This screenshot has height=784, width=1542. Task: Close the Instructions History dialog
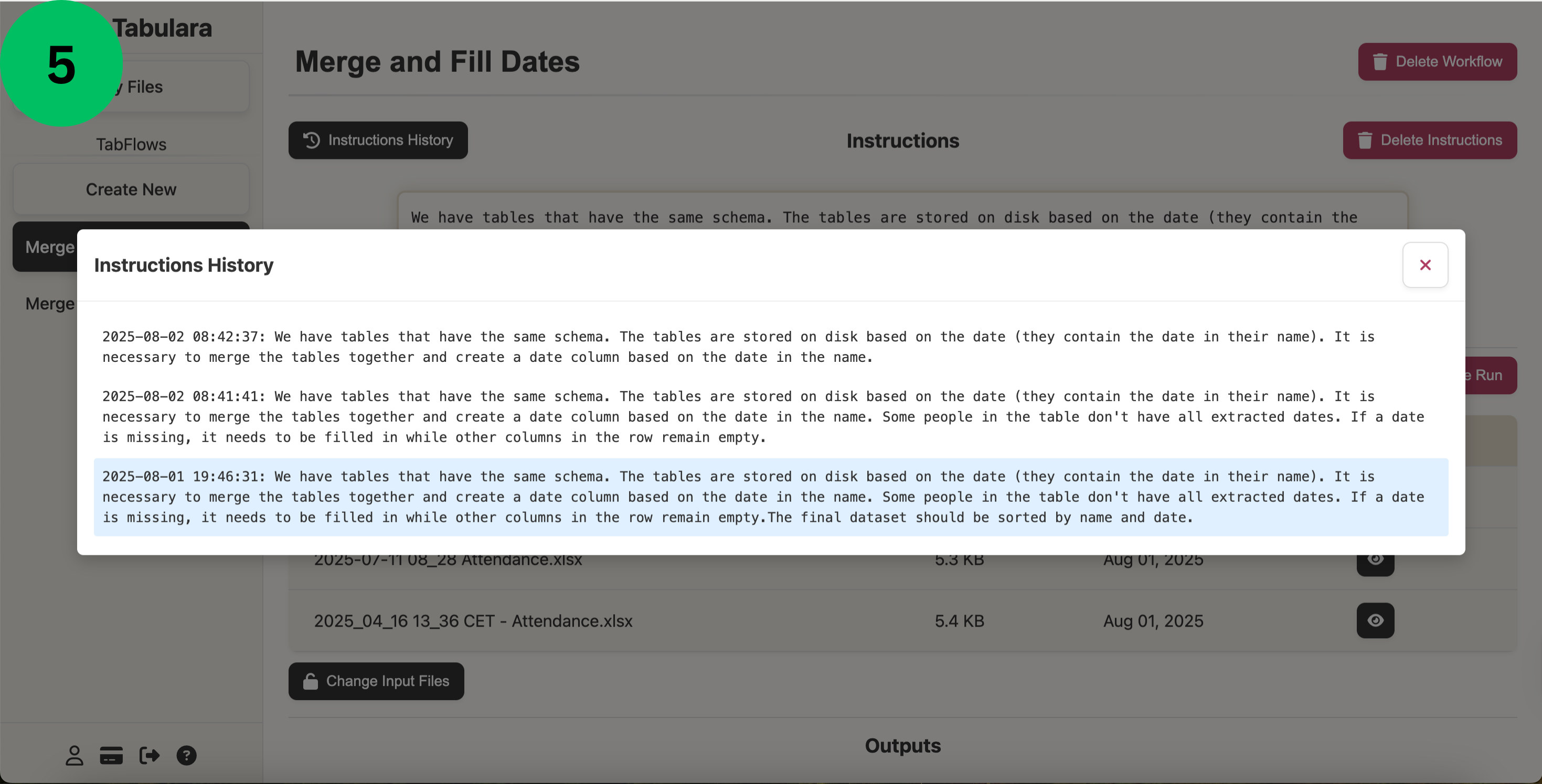1424,265
